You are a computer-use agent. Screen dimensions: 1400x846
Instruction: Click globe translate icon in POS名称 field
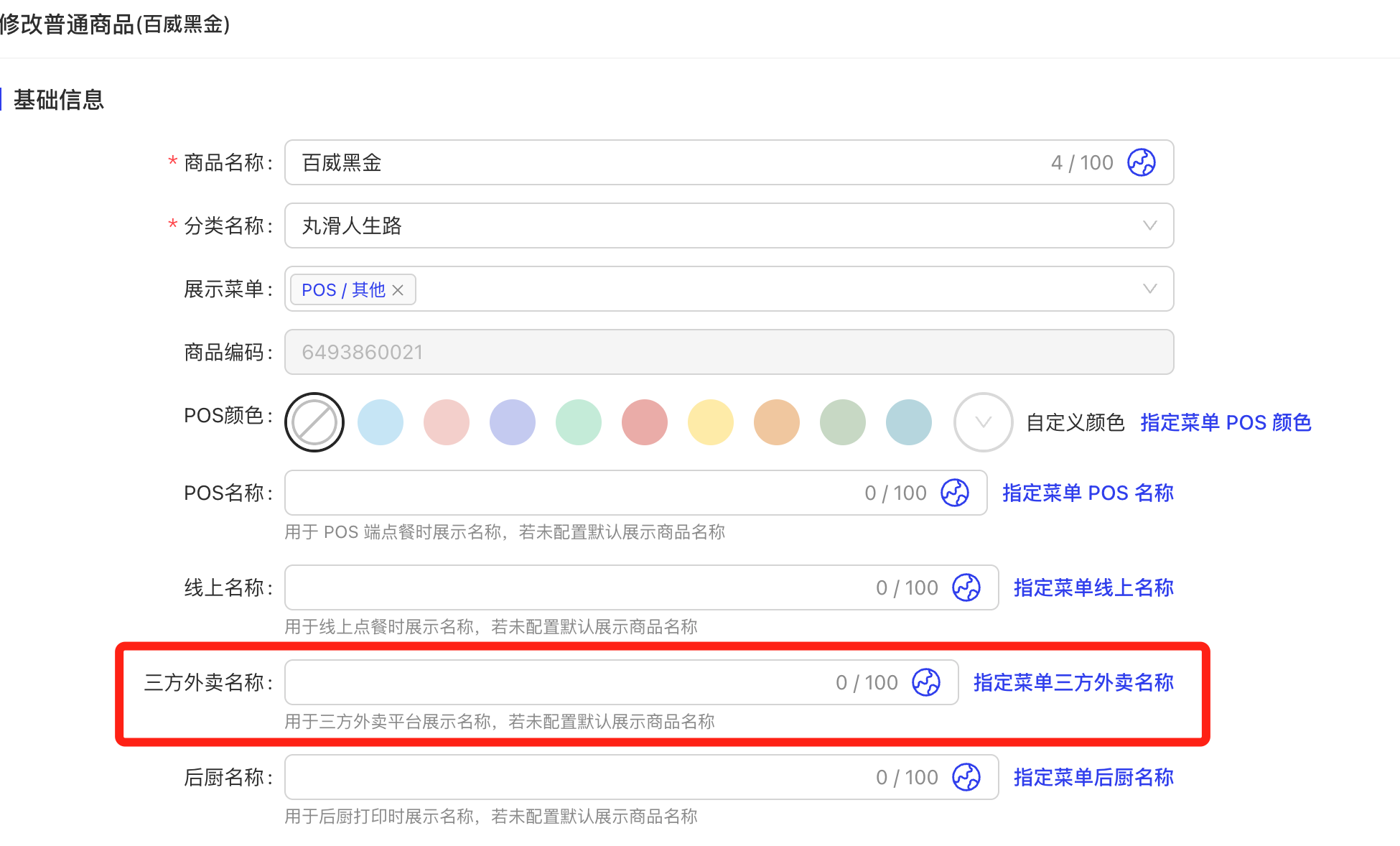pos(955,493)
